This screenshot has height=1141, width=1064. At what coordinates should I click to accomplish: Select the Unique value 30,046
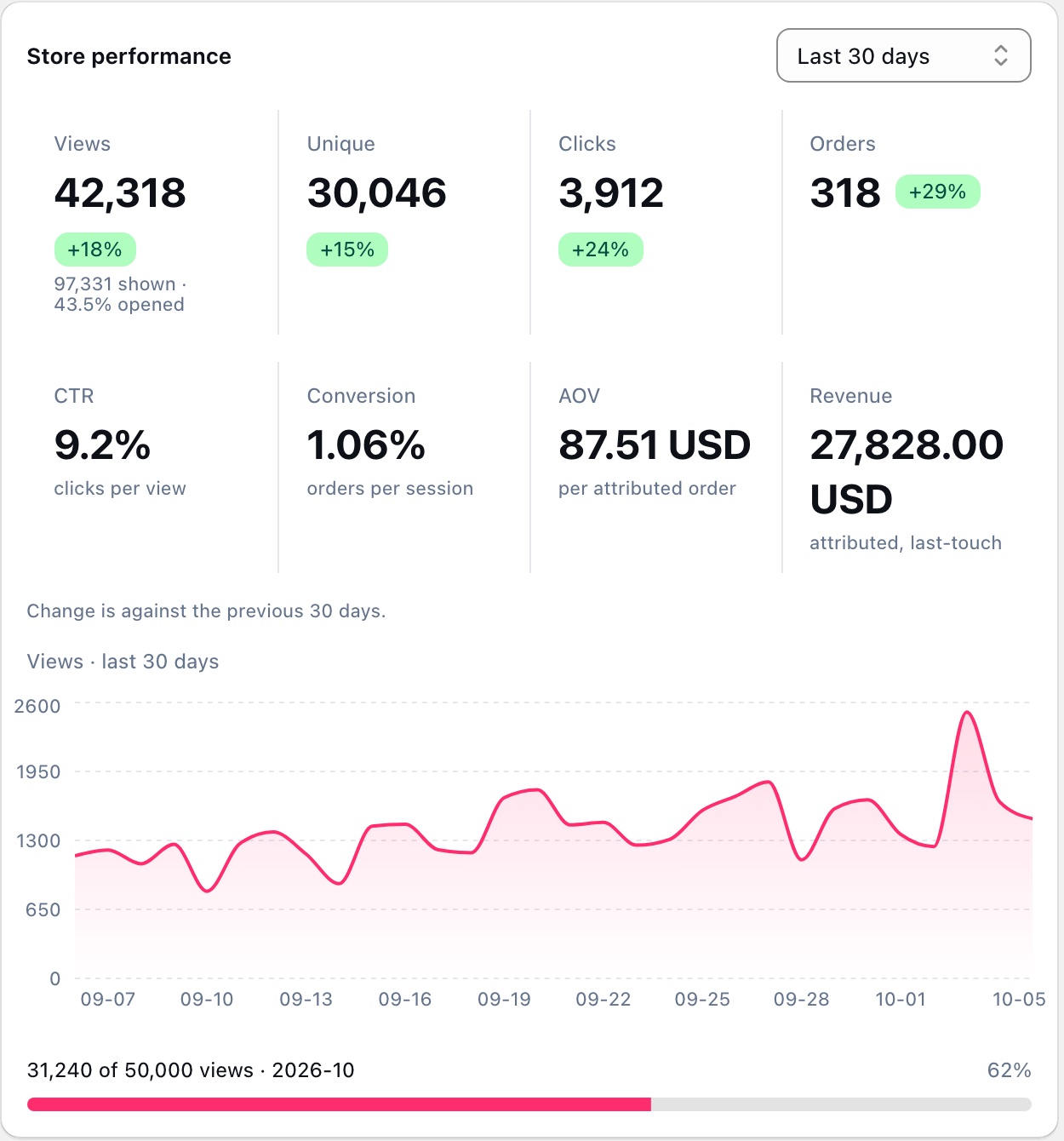[x=376, y=192]
